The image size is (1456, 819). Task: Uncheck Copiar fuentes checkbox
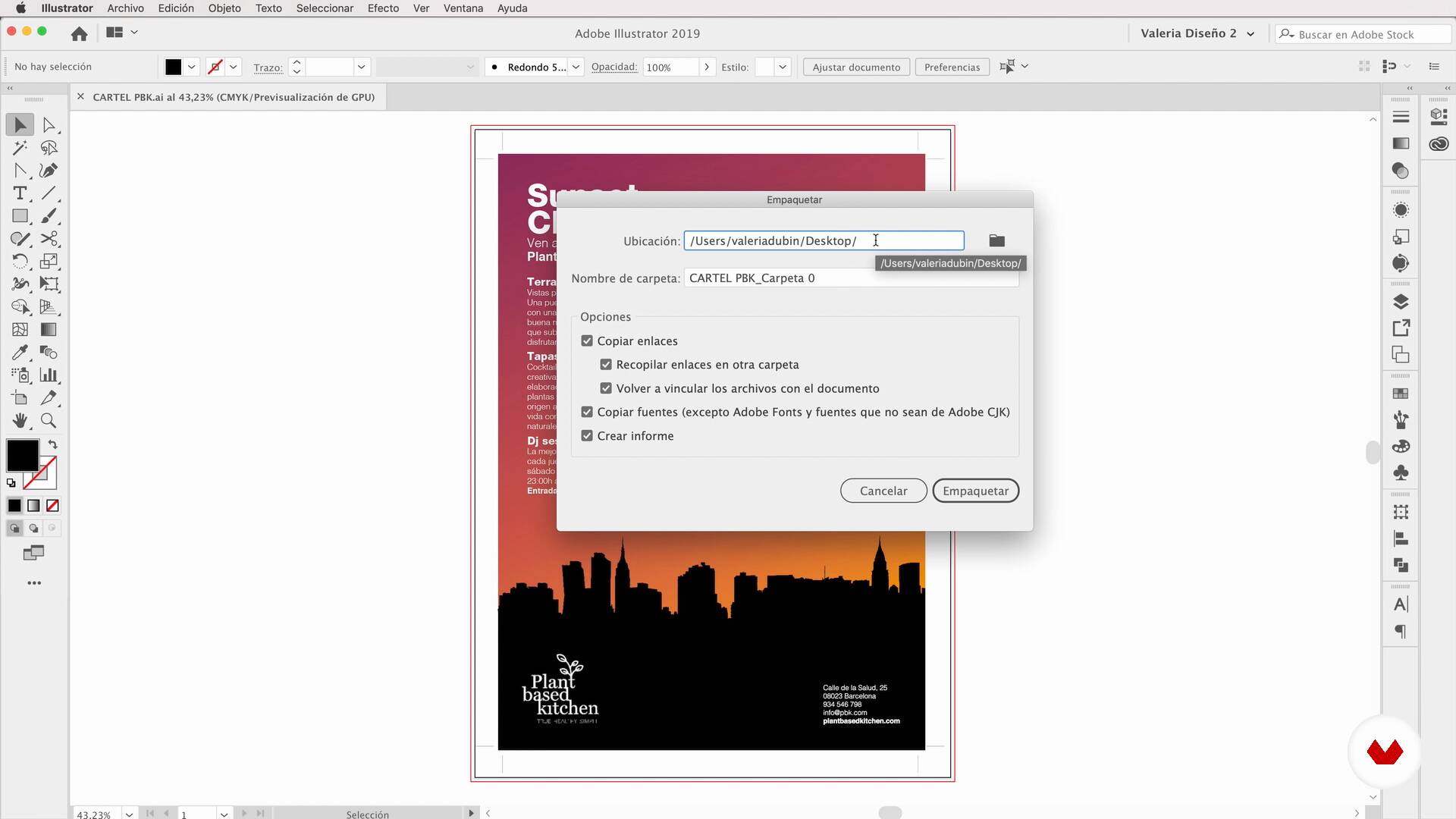tap(587, 412)
